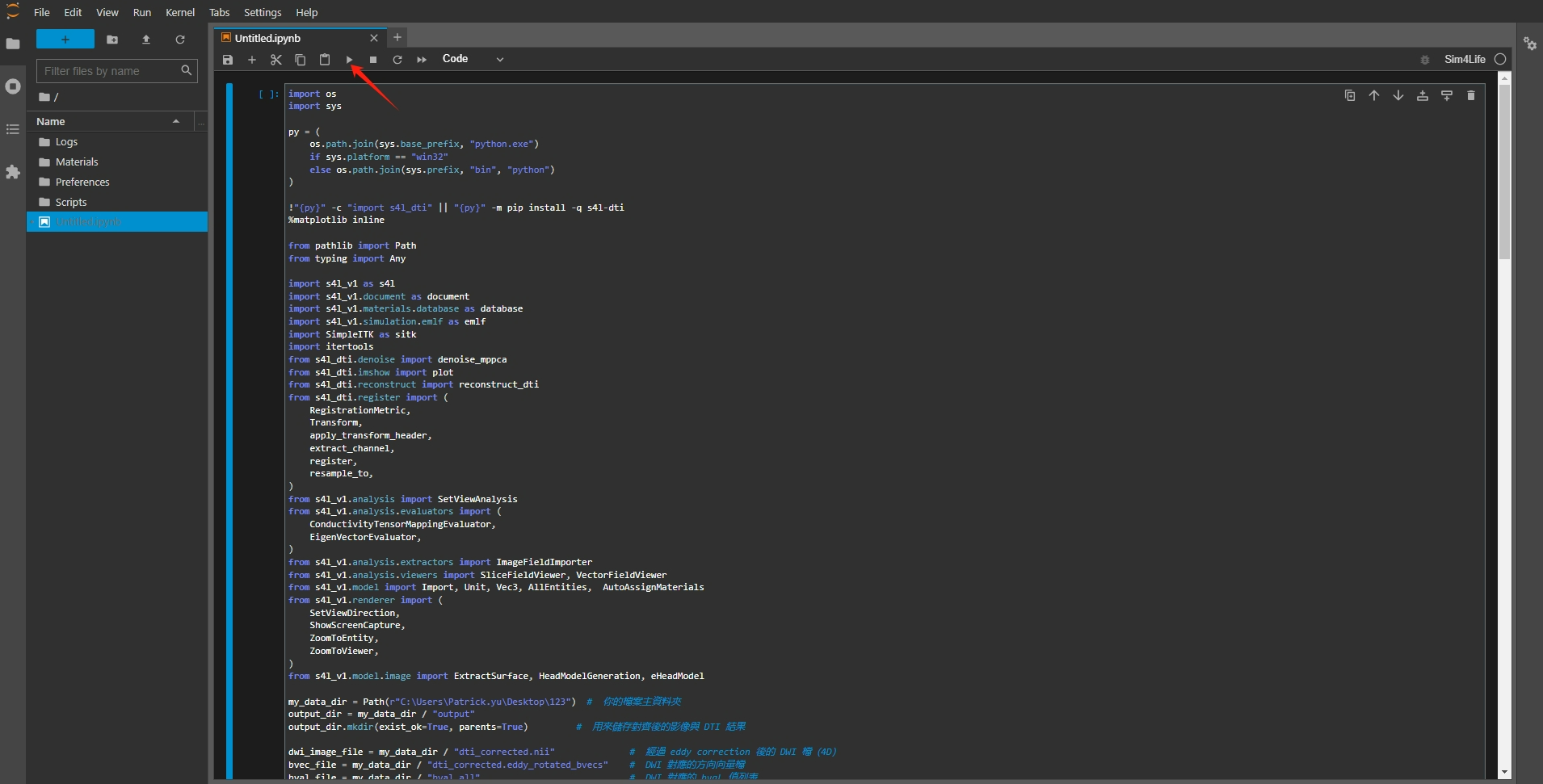The height and width of the screenshot is (784, 1543).
Task: Open the Kernel menu
Action: [179, 12]
